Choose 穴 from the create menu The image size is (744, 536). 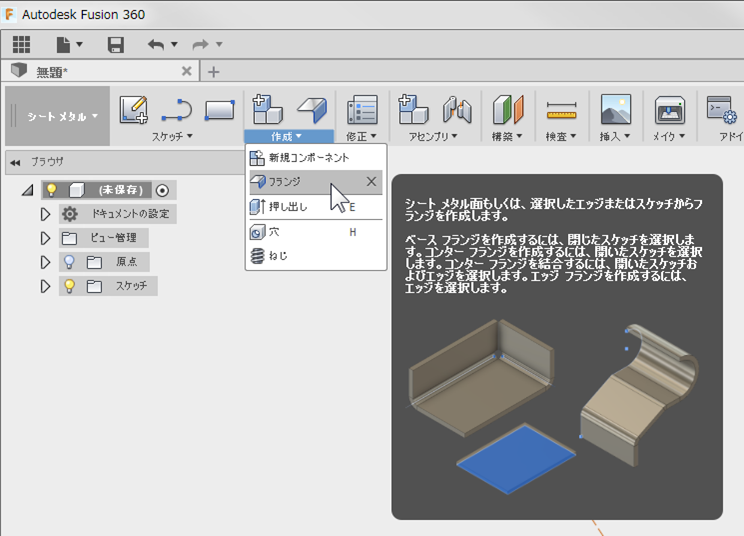[x=316, y=232]
